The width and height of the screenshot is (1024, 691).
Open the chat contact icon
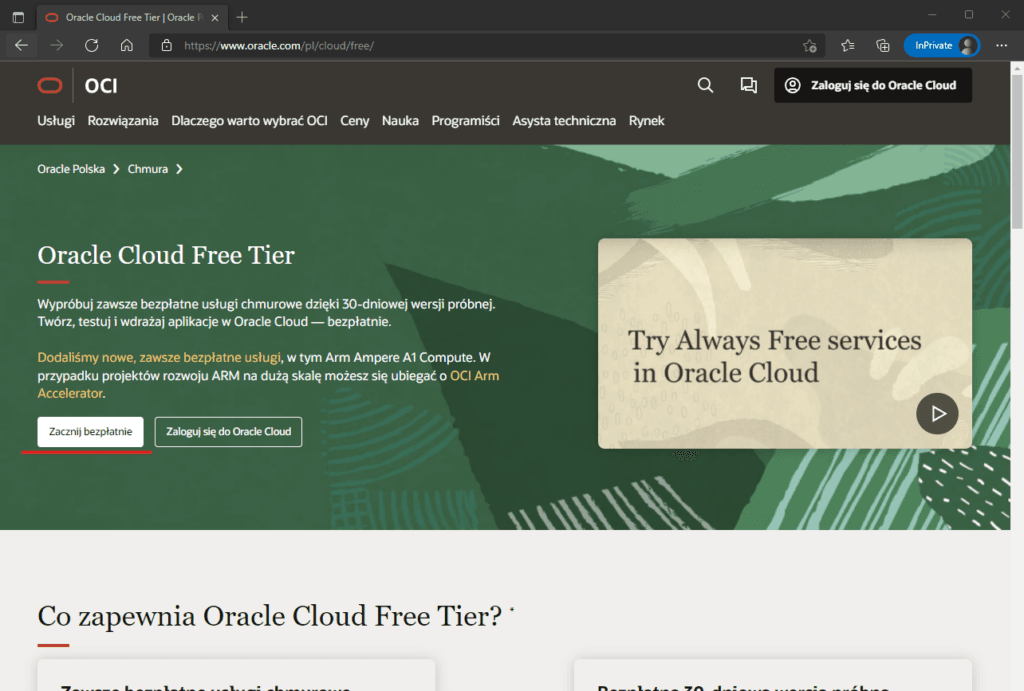pos(748,85)
